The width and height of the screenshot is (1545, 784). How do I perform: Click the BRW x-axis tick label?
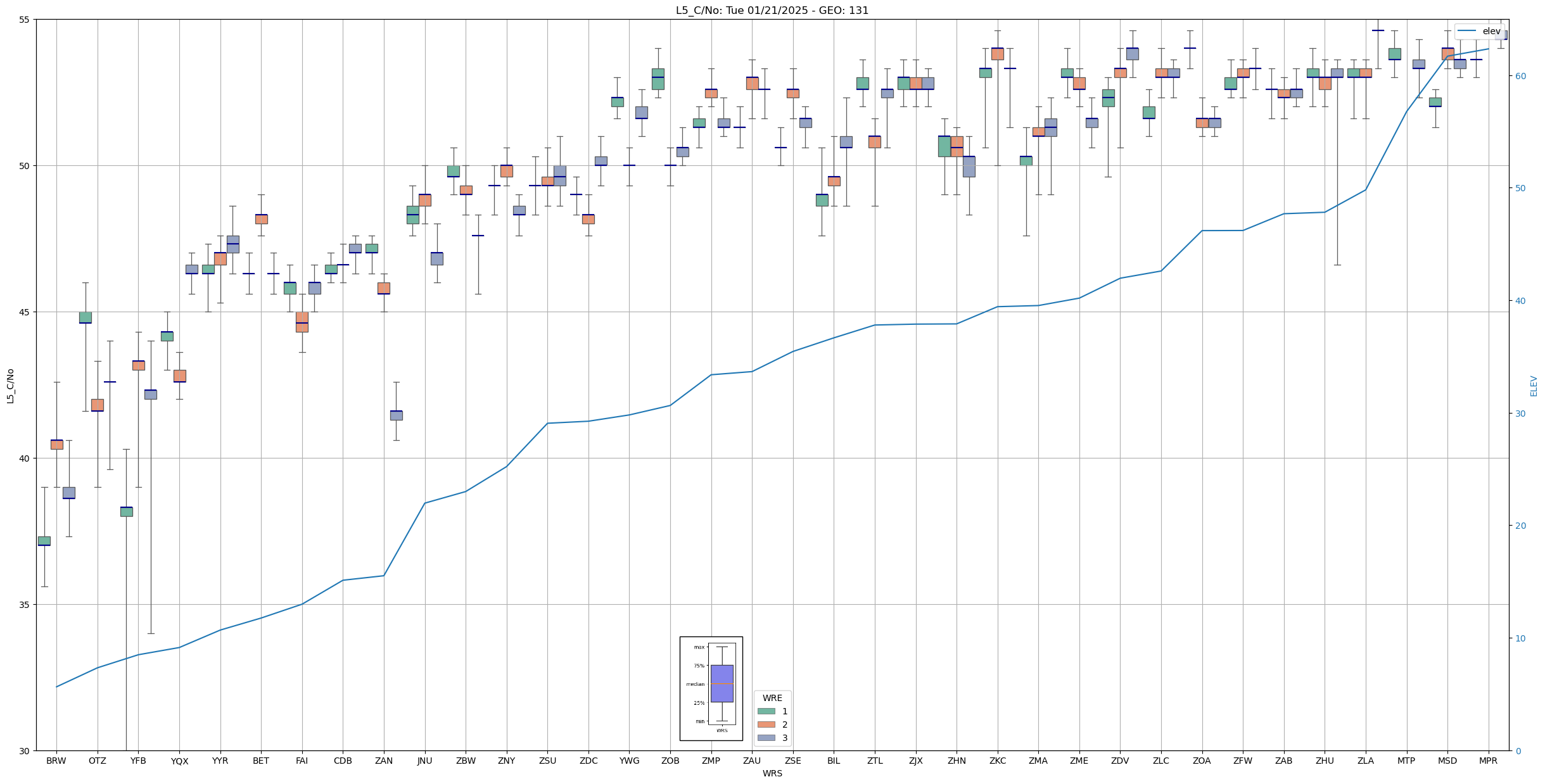click(56, 761)
